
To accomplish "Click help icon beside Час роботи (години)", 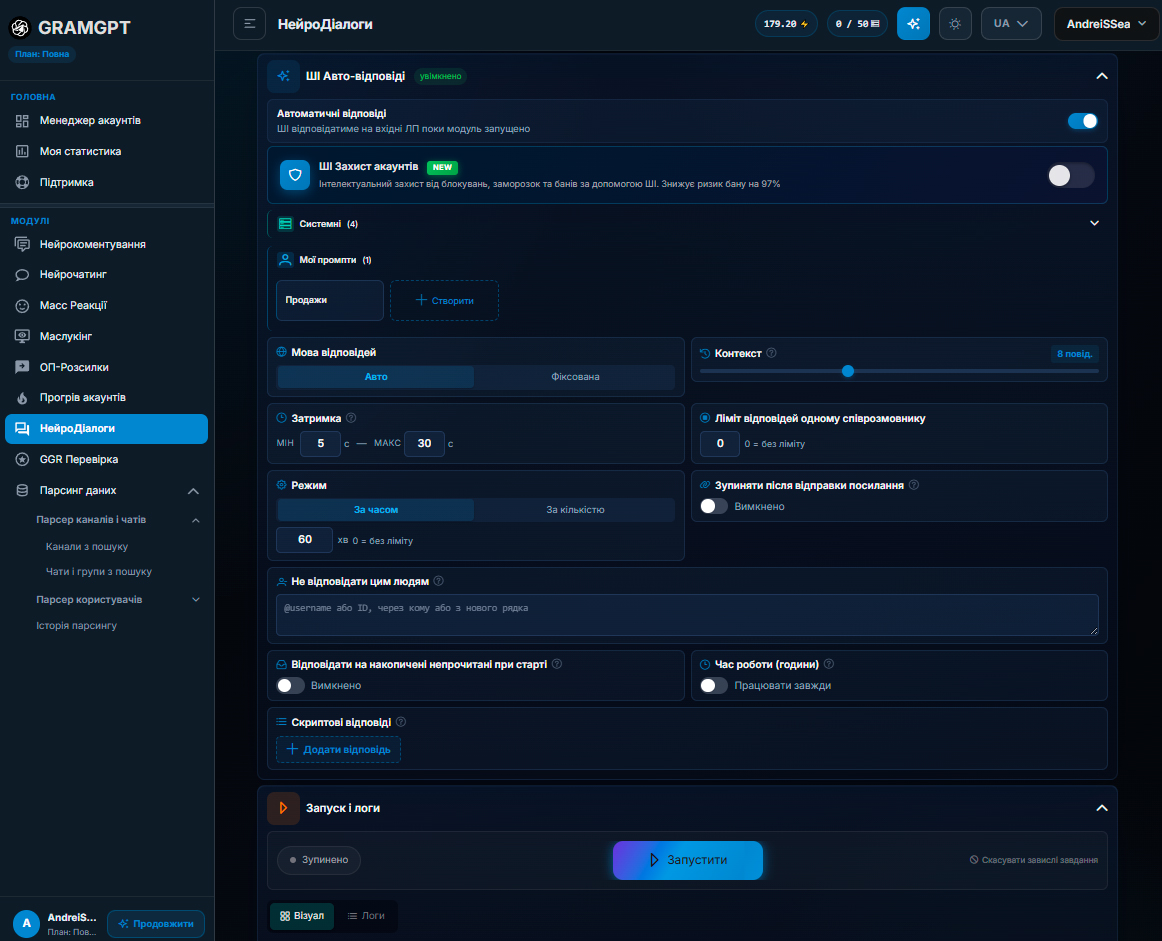I will pos(829,664).
